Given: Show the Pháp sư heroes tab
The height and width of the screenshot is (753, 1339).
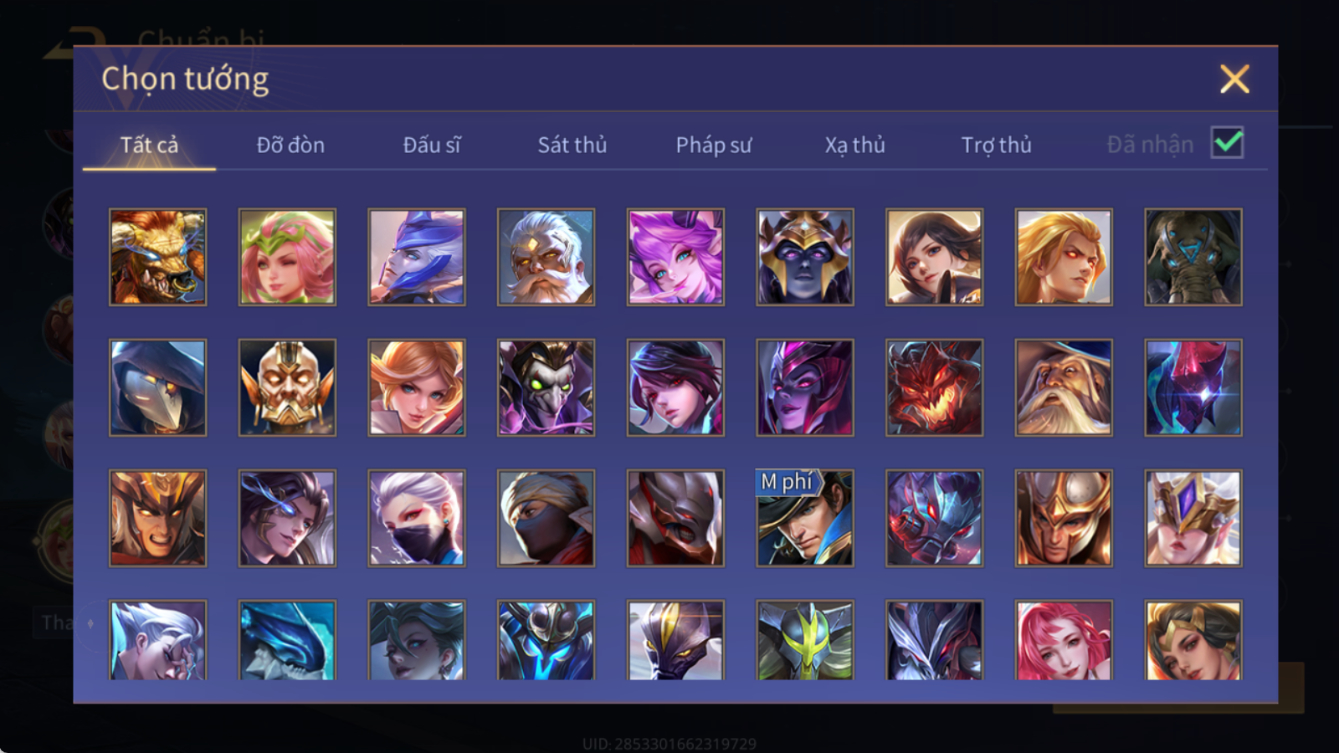Looking at the screenshot, I should click(713, 145).
